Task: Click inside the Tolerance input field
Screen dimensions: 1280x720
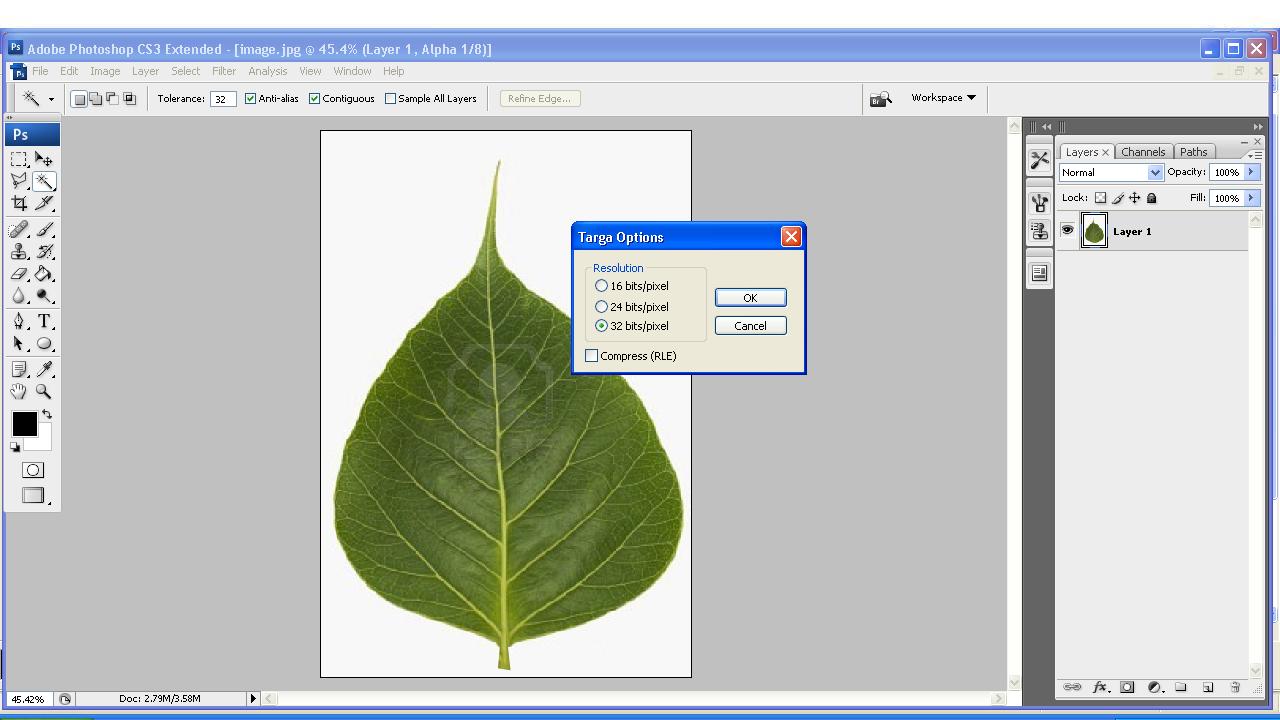Action: 222,98
